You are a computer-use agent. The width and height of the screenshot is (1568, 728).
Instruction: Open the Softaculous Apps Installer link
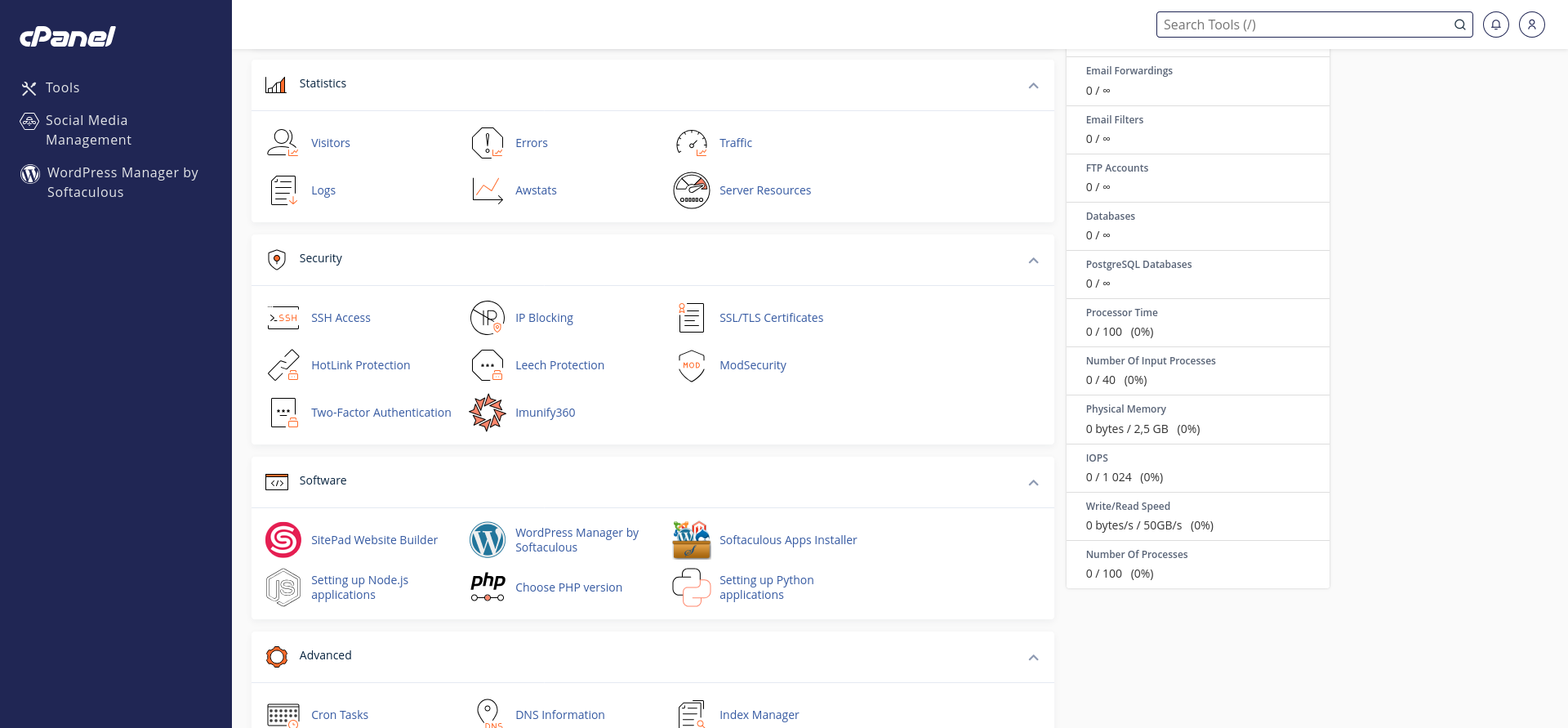tap(788, 540)
